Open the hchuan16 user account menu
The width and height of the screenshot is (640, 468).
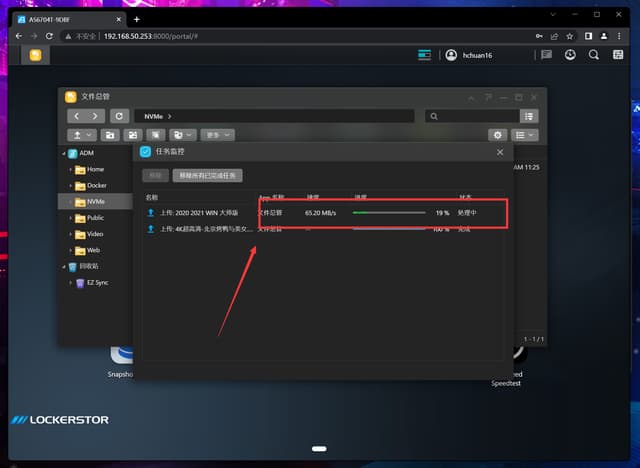click(476, 55)
